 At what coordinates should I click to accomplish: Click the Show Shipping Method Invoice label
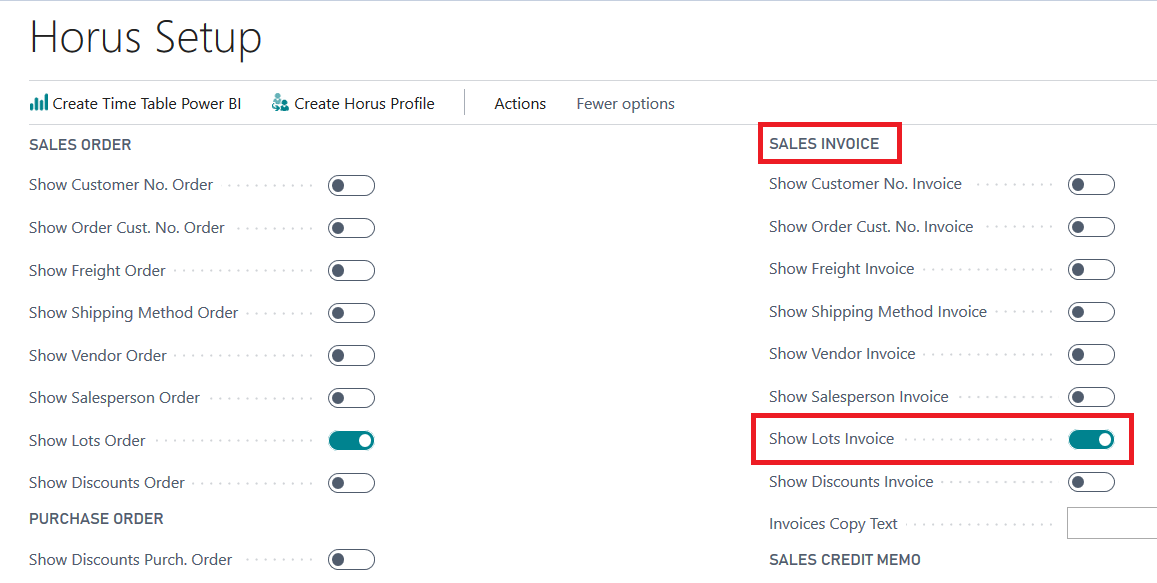[878, 312]
